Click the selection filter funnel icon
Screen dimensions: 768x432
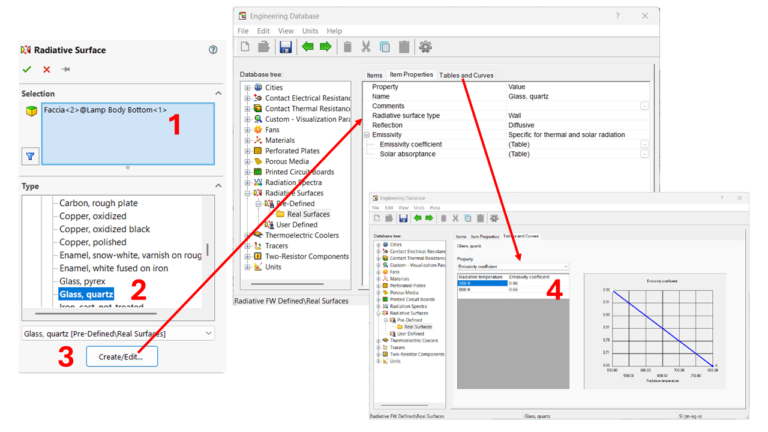(x=30, y=156)
